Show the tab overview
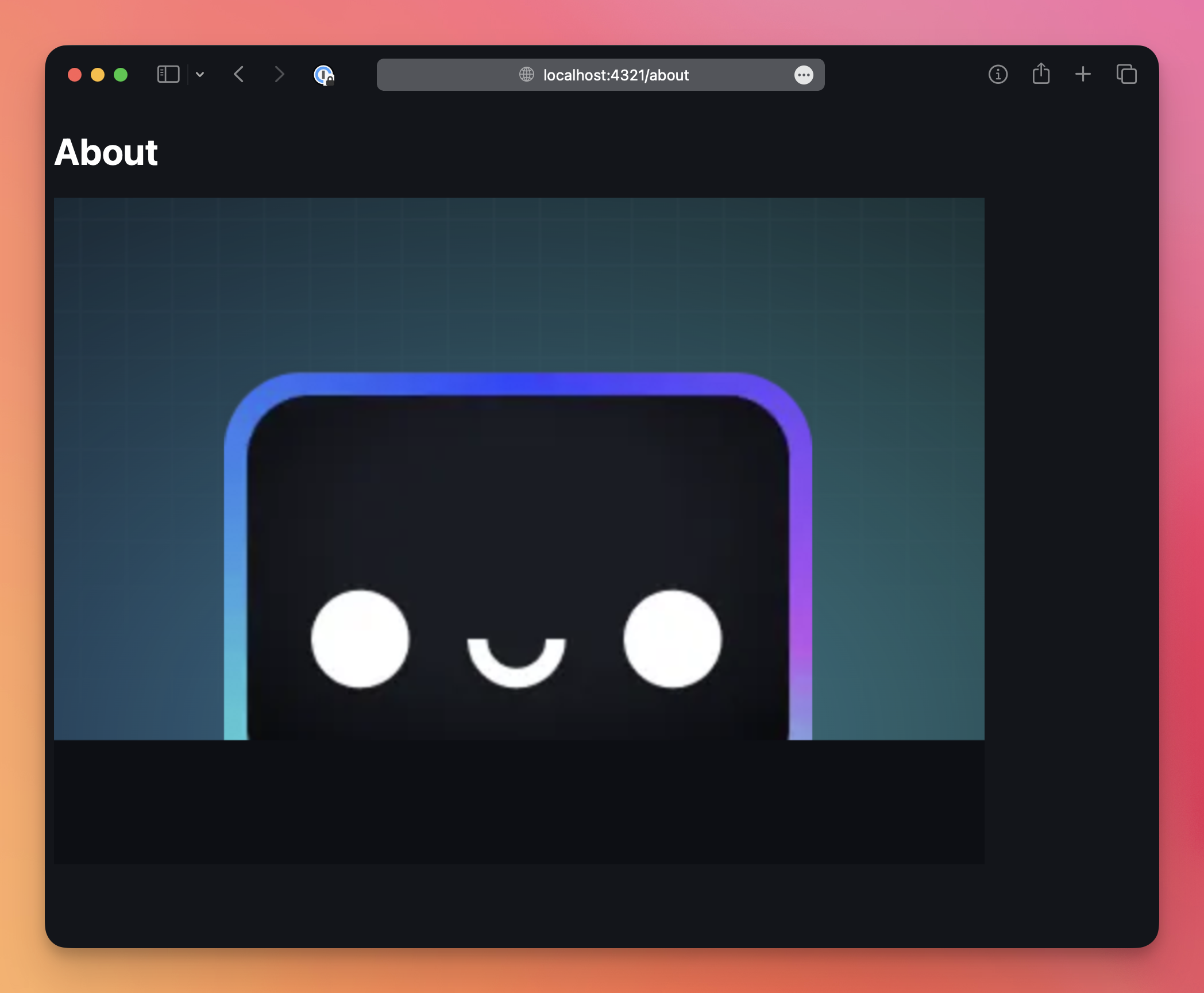The image size is (1204, 993). [x=1126, y=75]
